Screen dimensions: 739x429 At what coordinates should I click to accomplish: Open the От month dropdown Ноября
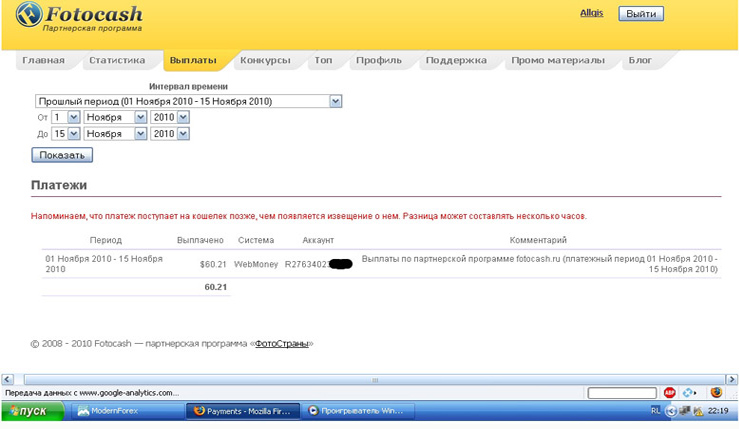pos(115,117)
